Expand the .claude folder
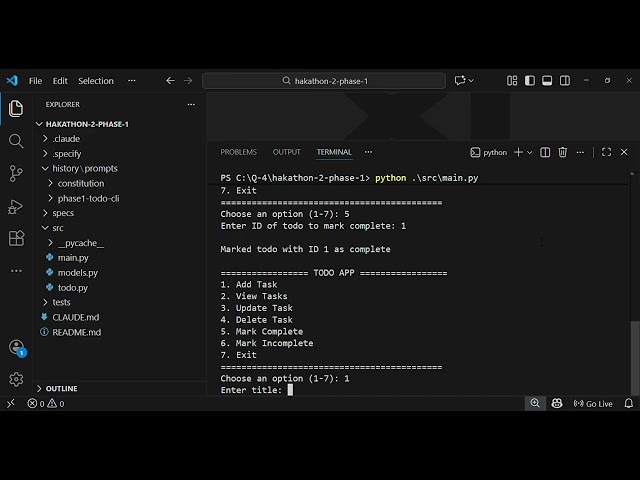The image size is (640, 480). [62, 139]
